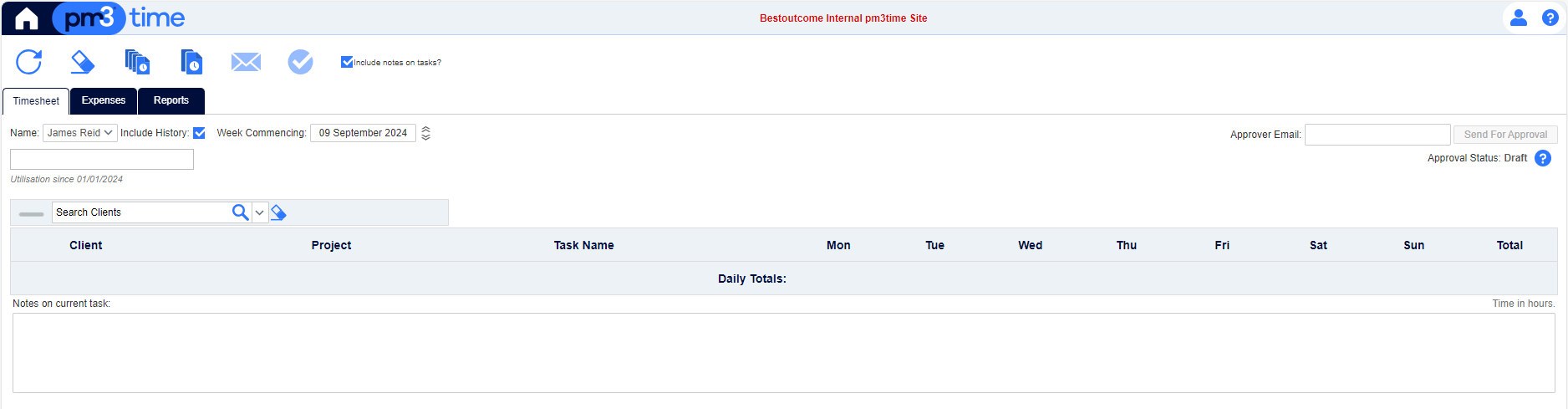This screenshot has height=409, width=1568.
Task: Click the single document clock icon
Action: click(x=191, y=62)
